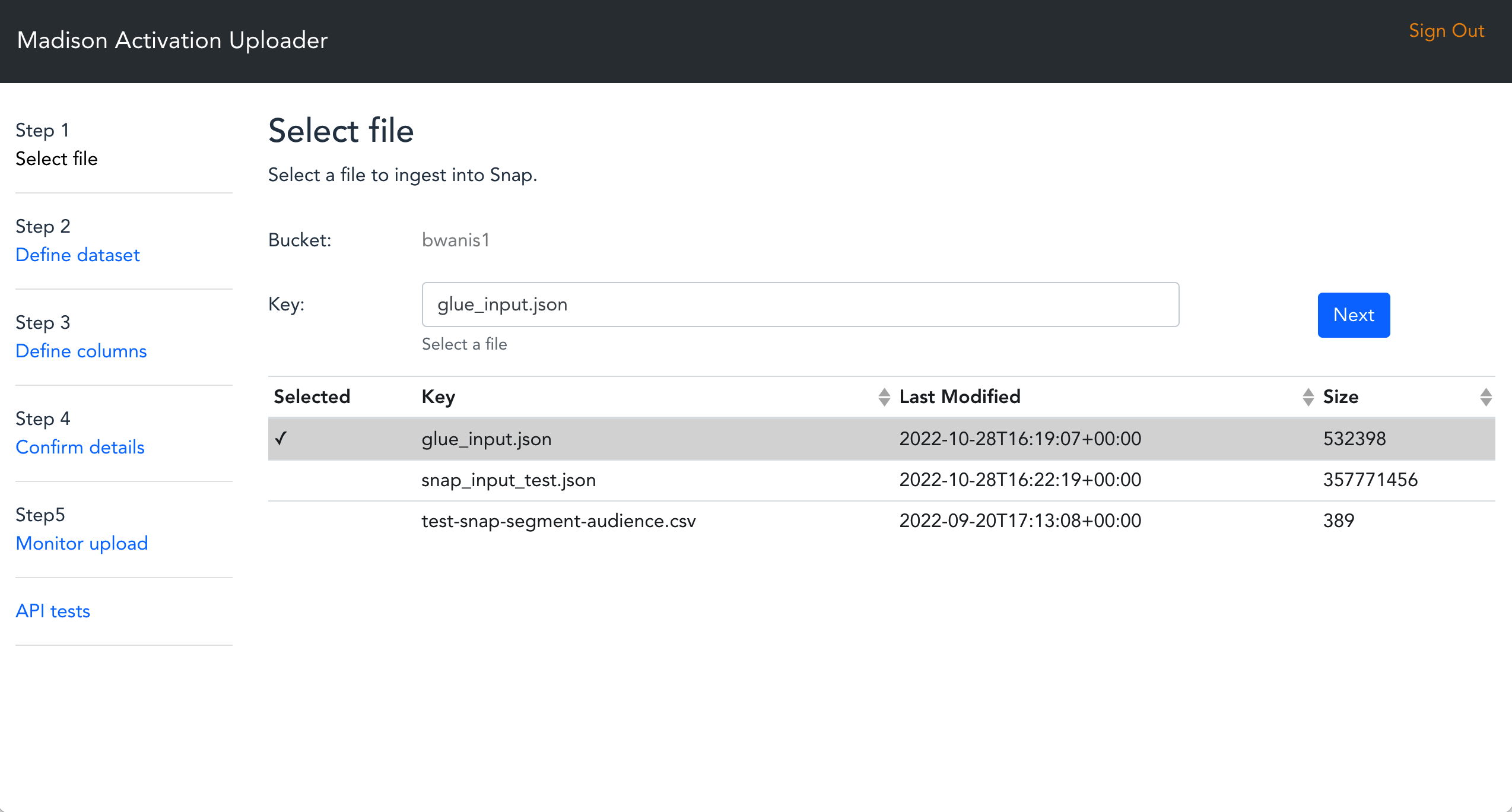Screen dimensions: 1512x812
Task: Open Monitor upload step
Action: (x=82, y=543)
